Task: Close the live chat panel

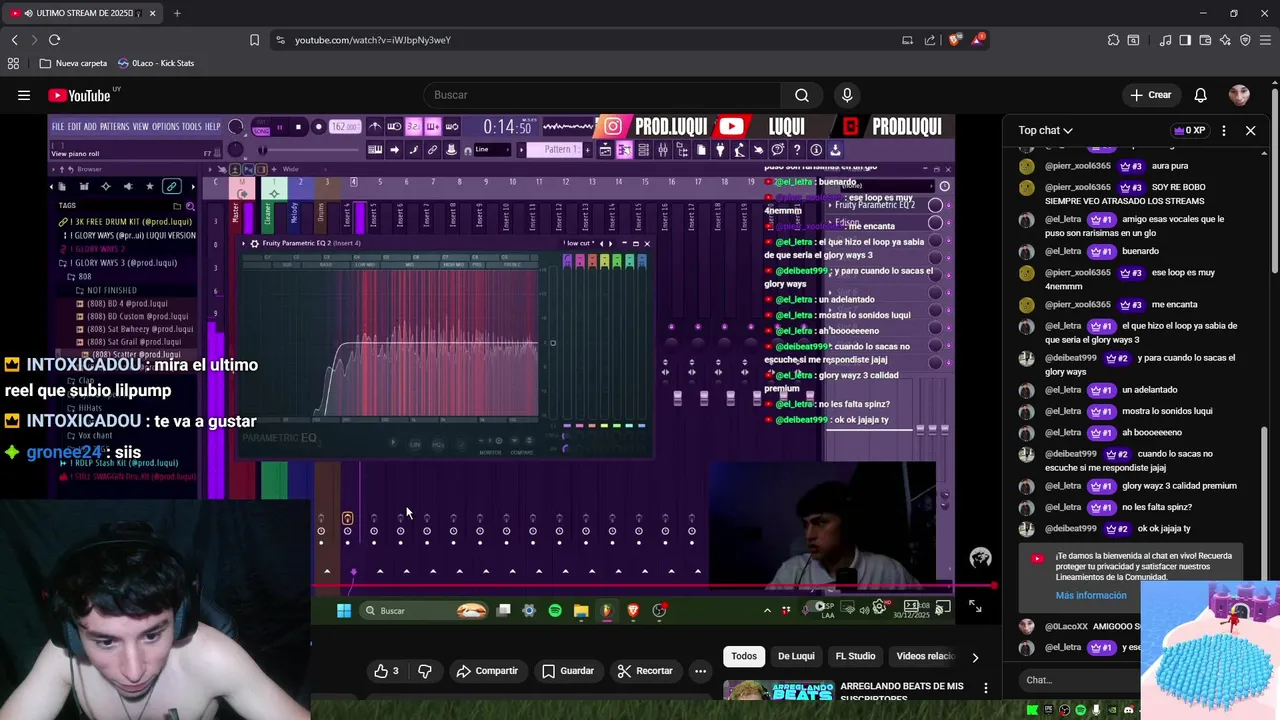Action: [x=1250, y=130]
